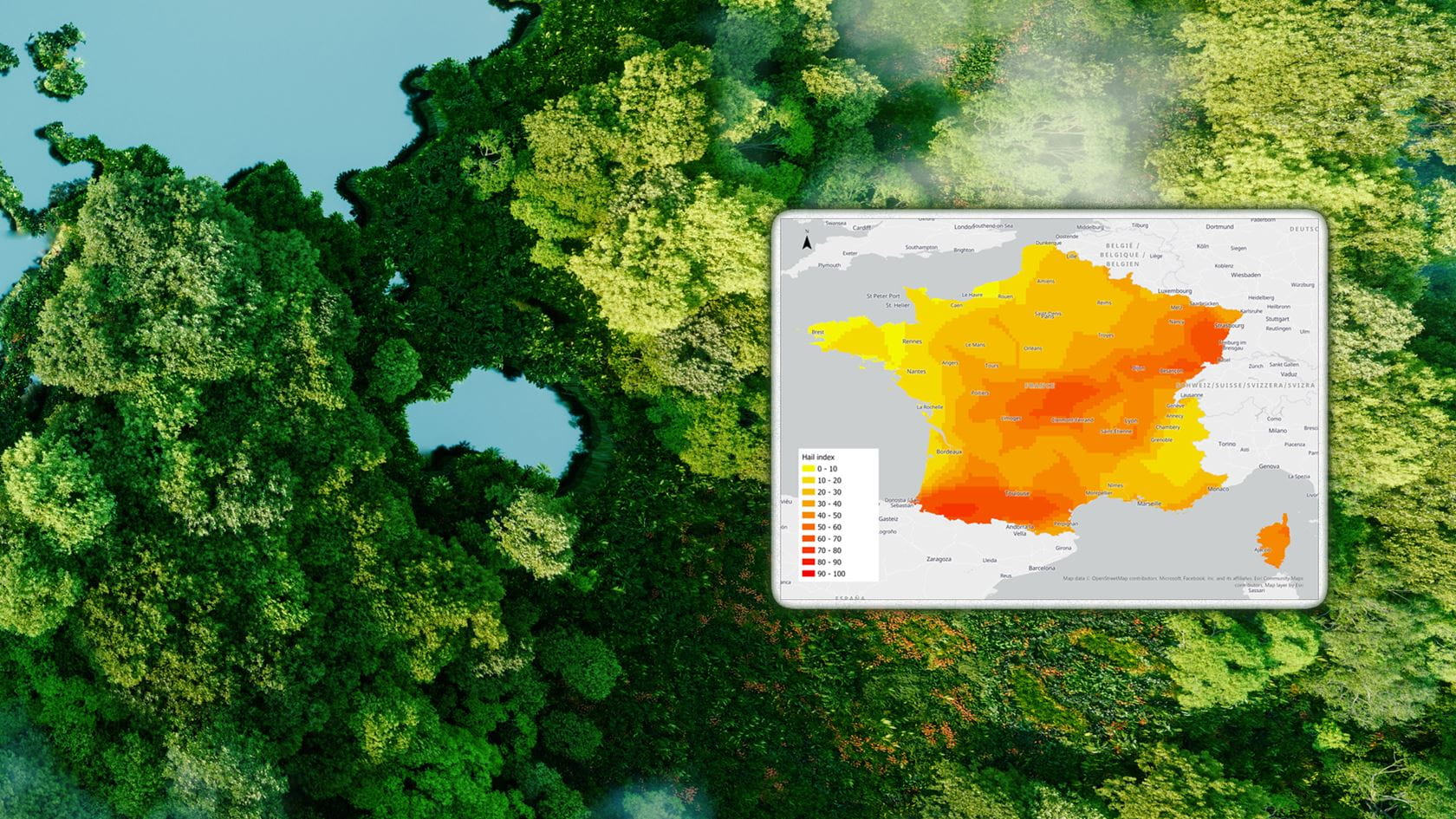Select the Paris label on the map
Image resolution: width=1456 pixels, height=819 pixels.
[1047, 316]
